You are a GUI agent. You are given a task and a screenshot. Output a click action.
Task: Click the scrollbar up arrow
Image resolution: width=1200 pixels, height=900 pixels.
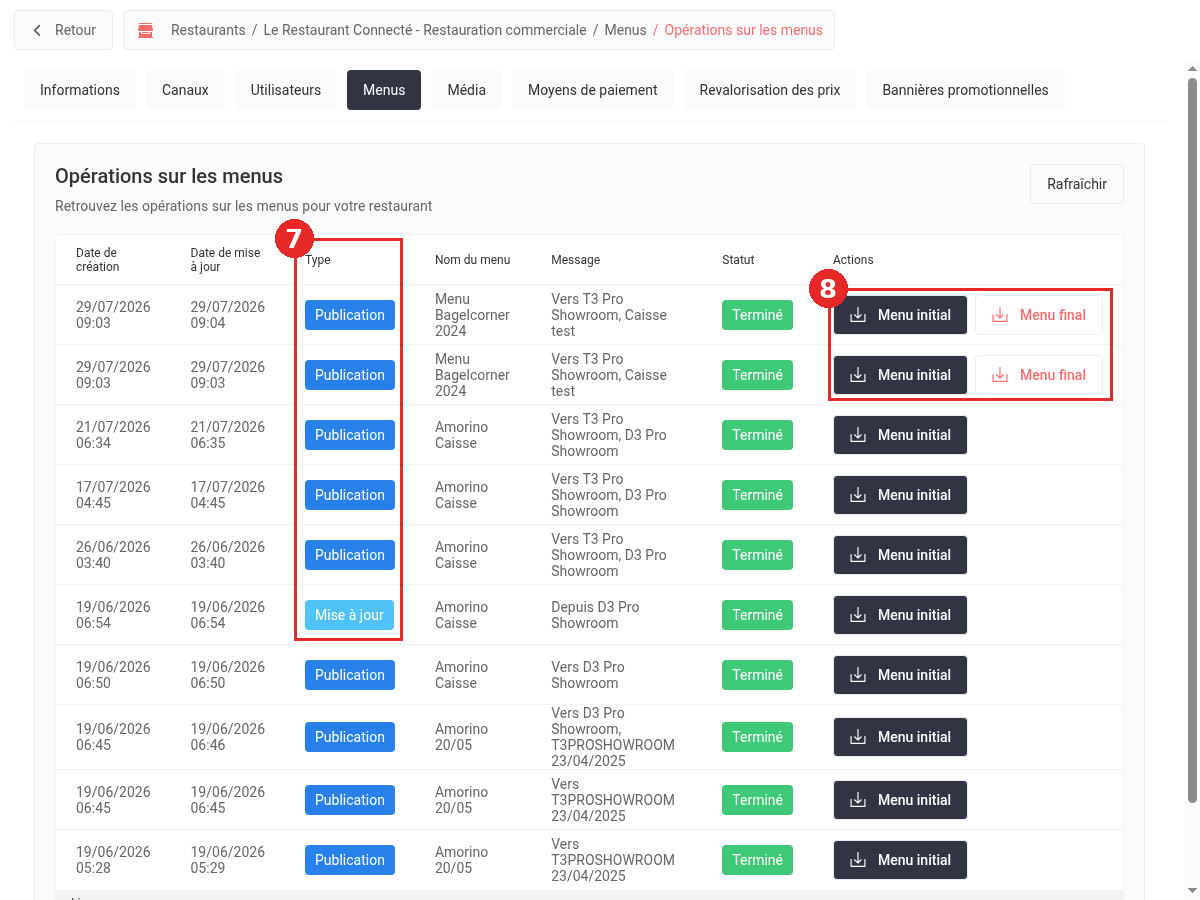coord(1191,69)
